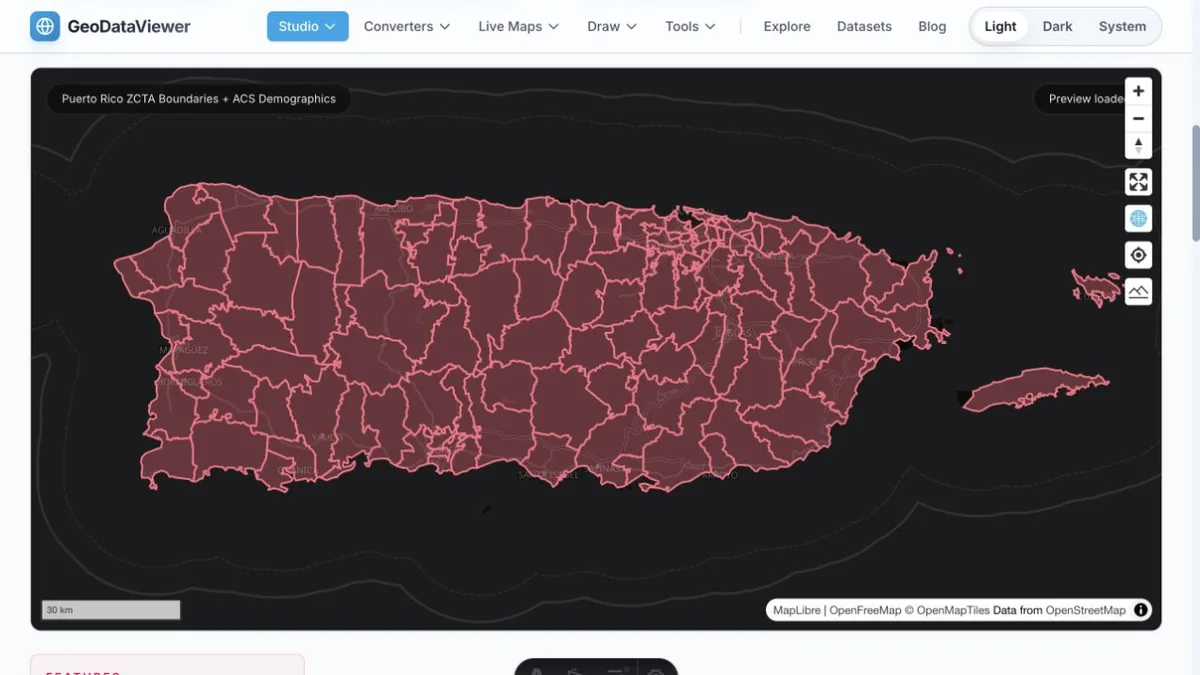Choose the System theme option
Viewport: 1200px width, 675px height.
1122,26
